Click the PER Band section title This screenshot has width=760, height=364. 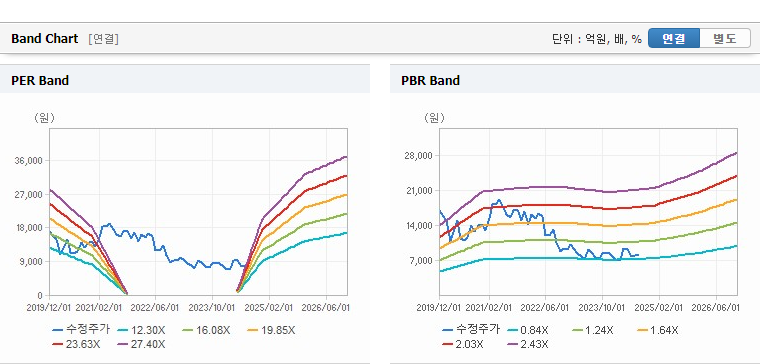coord(40,80)
